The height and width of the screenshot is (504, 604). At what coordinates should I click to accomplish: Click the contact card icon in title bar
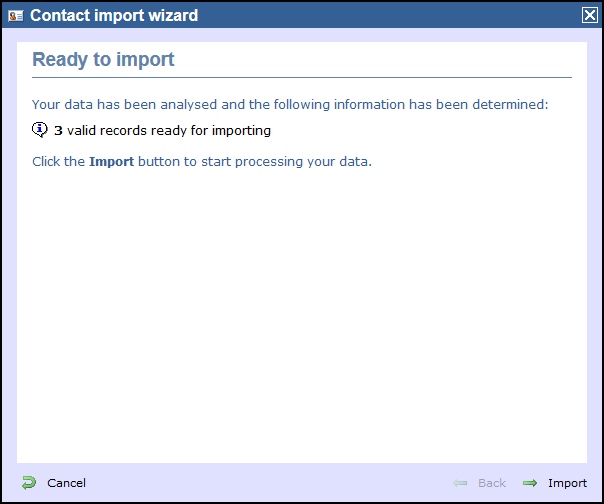16,16
